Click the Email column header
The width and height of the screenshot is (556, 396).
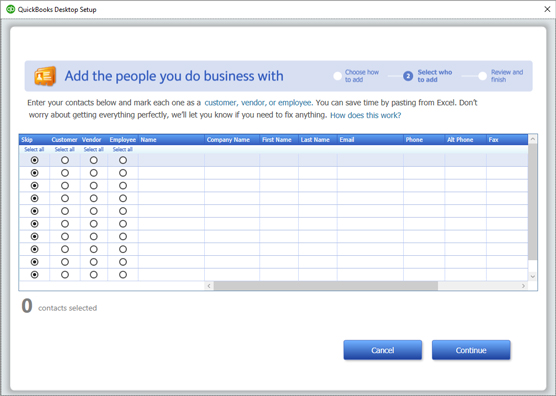tap(370, 140)
